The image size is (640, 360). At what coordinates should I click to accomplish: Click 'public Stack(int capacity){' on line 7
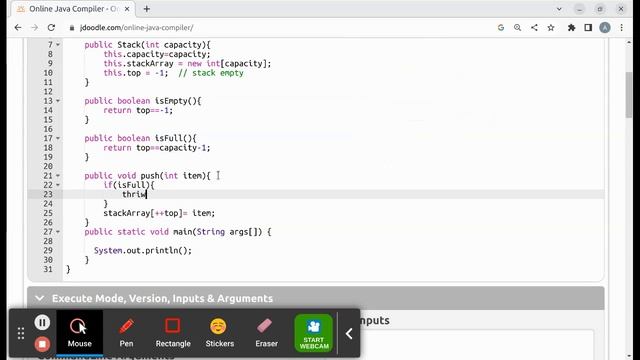(147, 45)
